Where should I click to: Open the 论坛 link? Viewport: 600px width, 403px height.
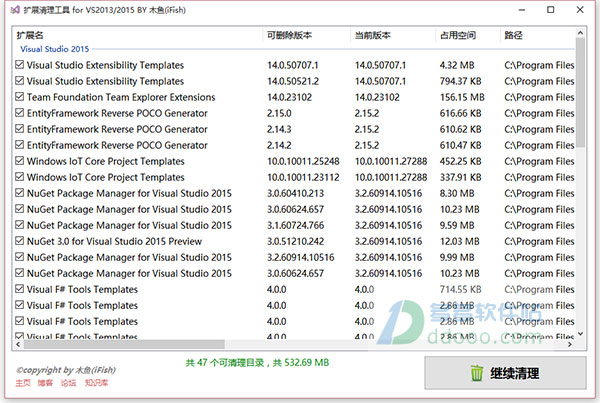(x=68, y=383)
